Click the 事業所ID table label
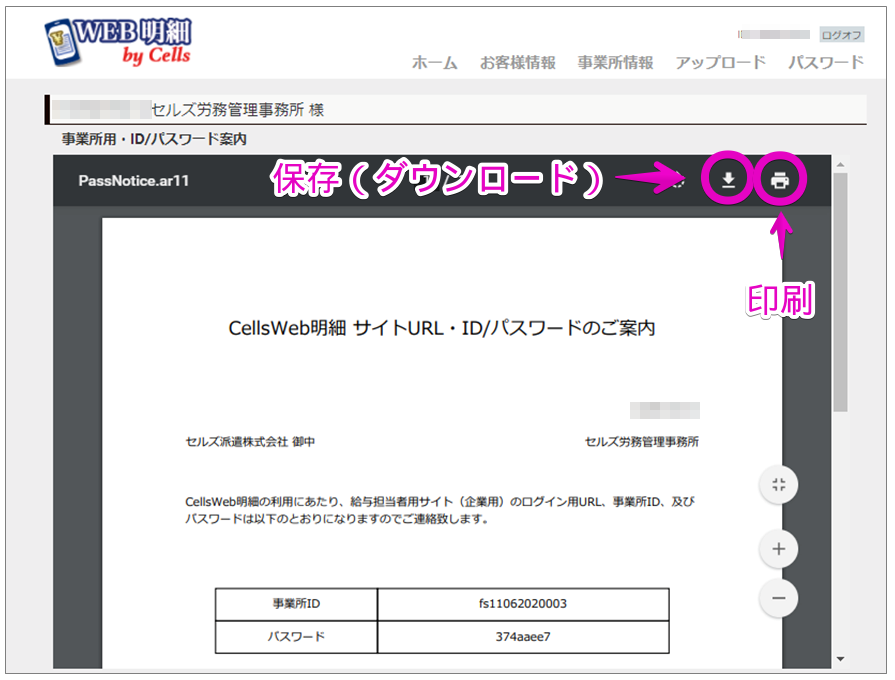Screen dimensions: 895x680 [x=296, y=603]
